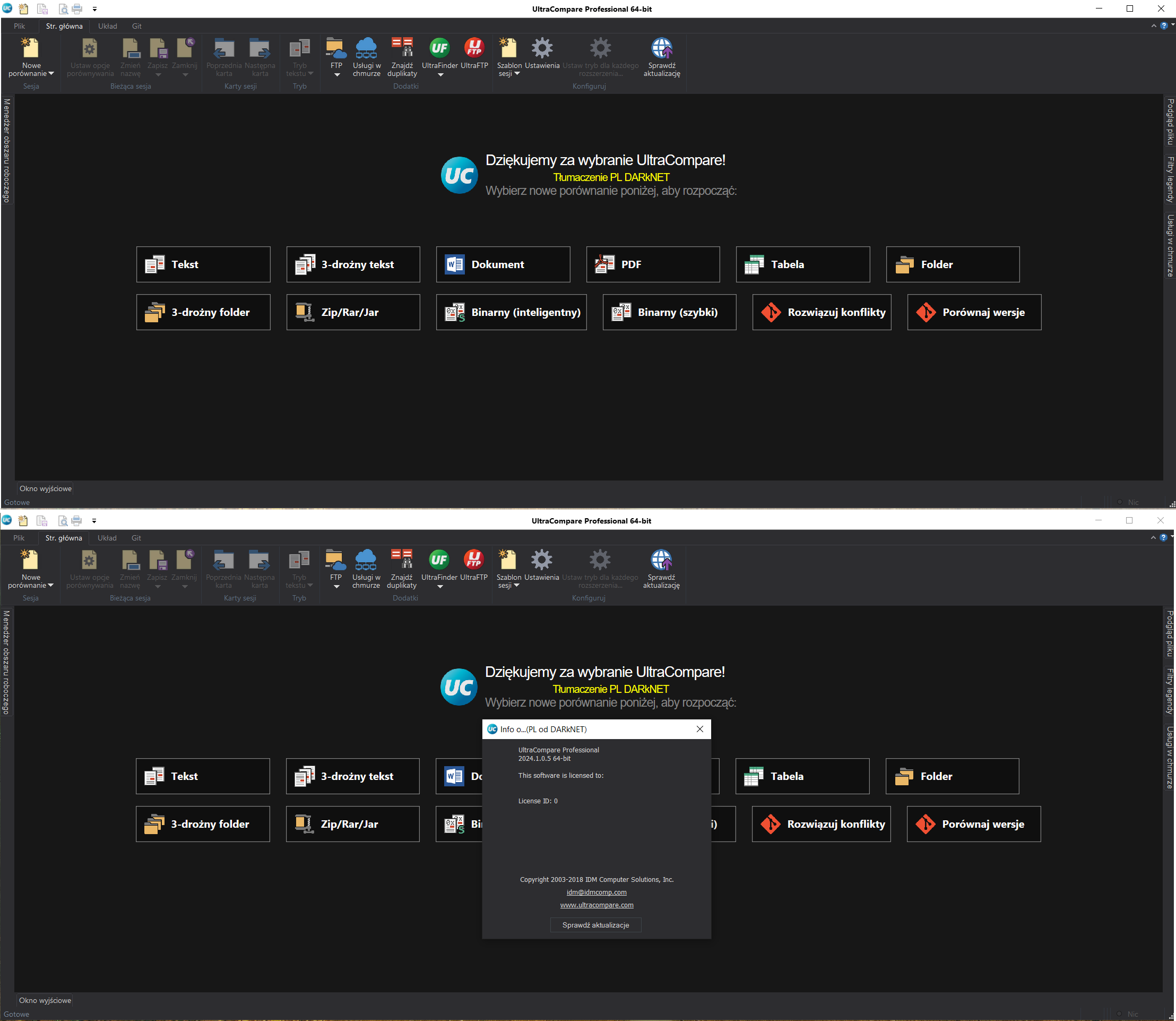
Task: Expand Szablon sesji dropdown in window without dialog
Action: (517, 73)
